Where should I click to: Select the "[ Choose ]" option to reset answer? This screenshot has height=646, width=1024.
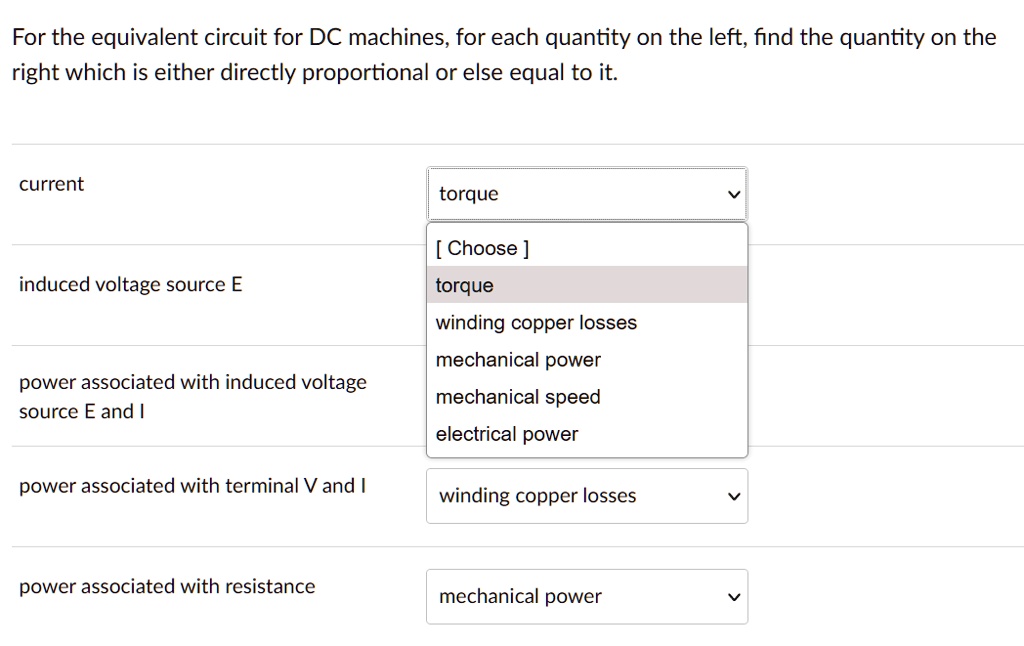coord(481,248)
